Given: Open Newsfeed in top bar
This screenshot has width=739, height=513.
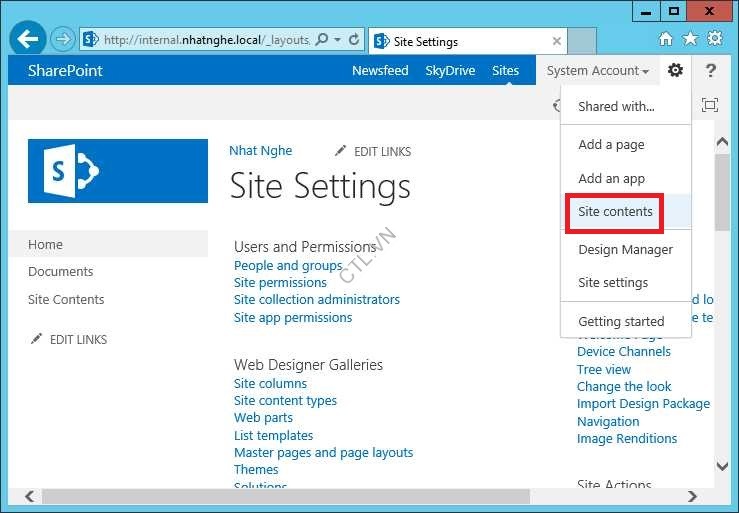Looking at the screenshot, I should click(380, 71).
